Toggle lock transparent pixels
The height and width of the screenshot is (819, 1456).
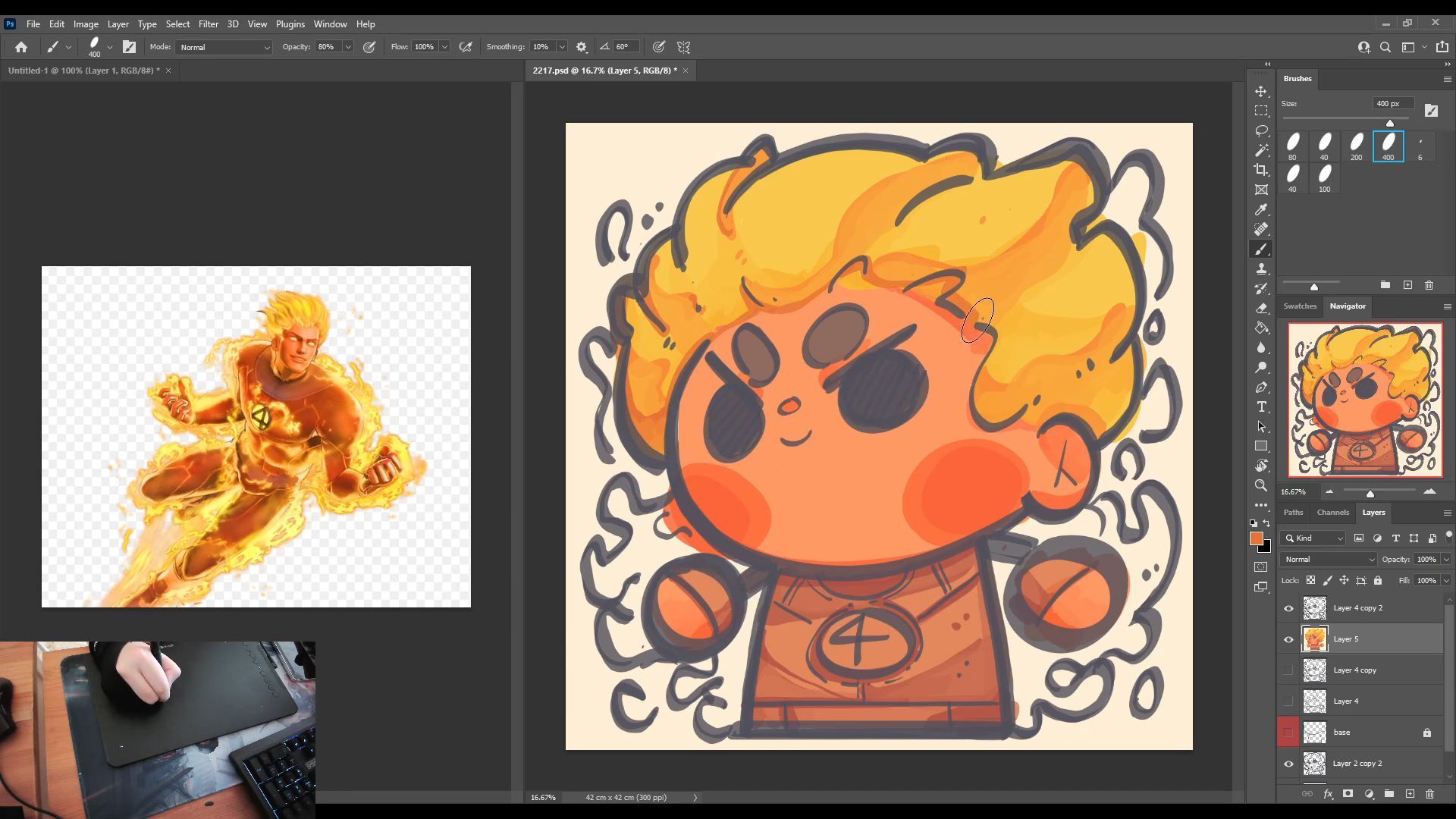pos(1310,581)
